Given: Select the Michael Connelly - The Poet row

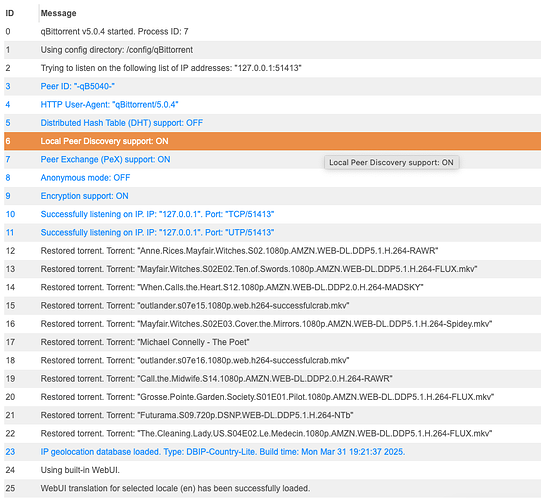Looking at the screenshot, I should (x=272, y=342).
